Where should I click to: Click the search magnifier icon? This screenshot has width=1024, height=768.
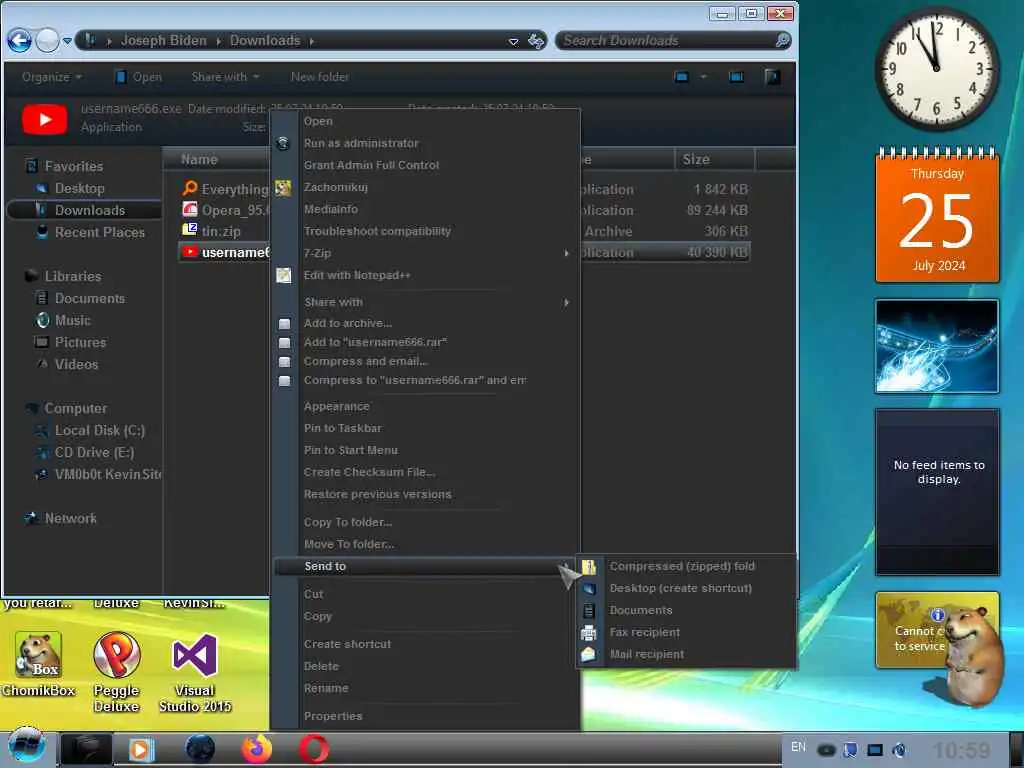click(782, 40)
